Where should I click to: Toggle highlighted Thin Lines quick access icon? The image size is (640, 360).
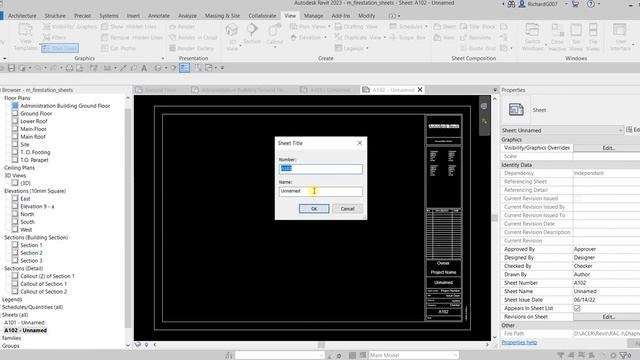click(184, 68)
